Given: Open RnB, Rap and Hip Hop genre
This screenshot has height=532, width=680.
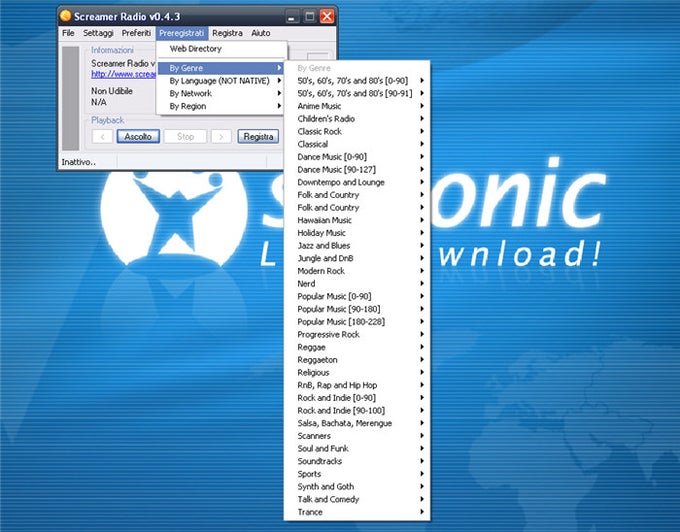Looking at the screenshot, I should click(357, 385).
